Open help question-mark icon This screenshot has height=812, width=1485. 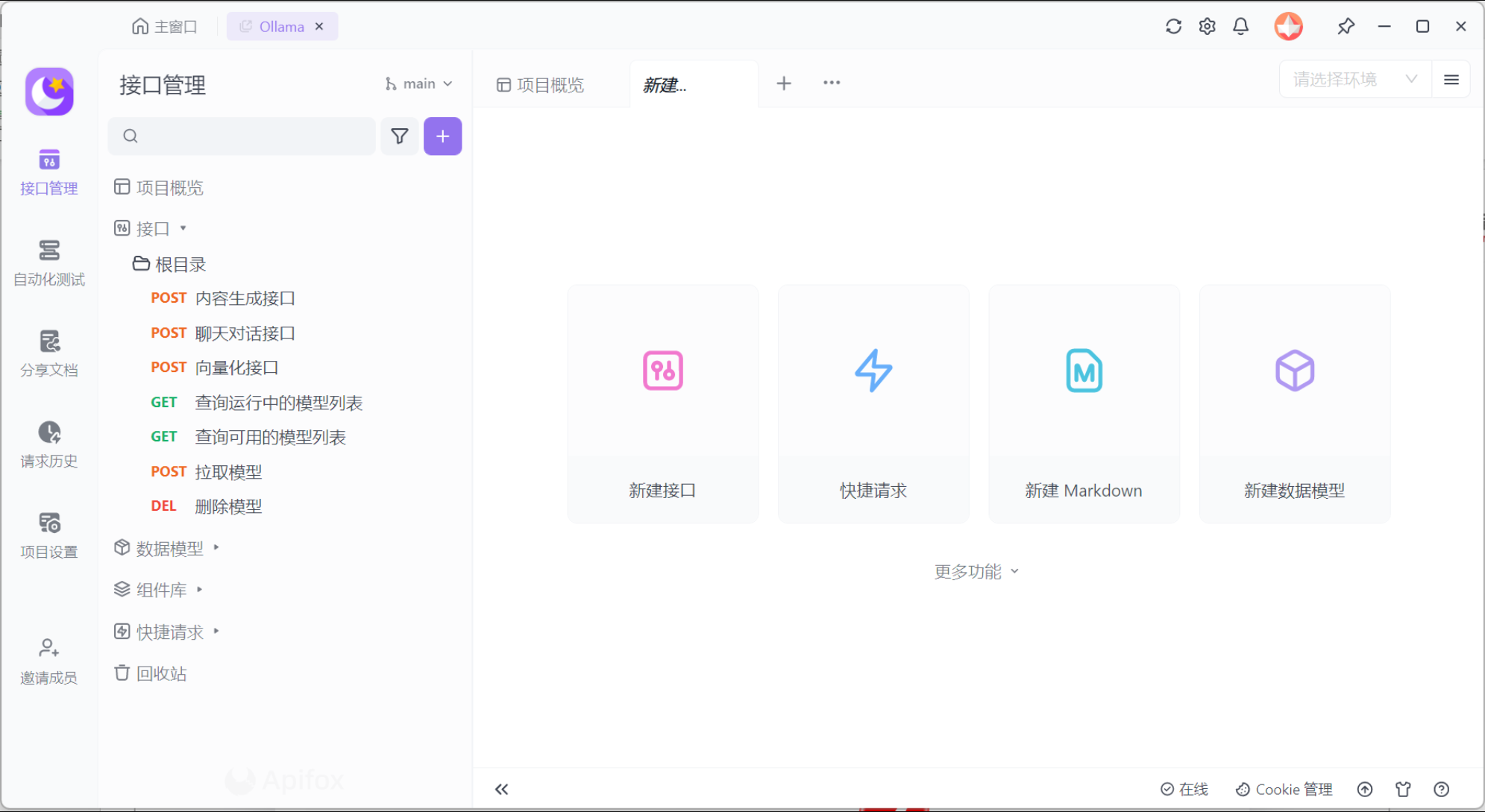(1442, 790)
